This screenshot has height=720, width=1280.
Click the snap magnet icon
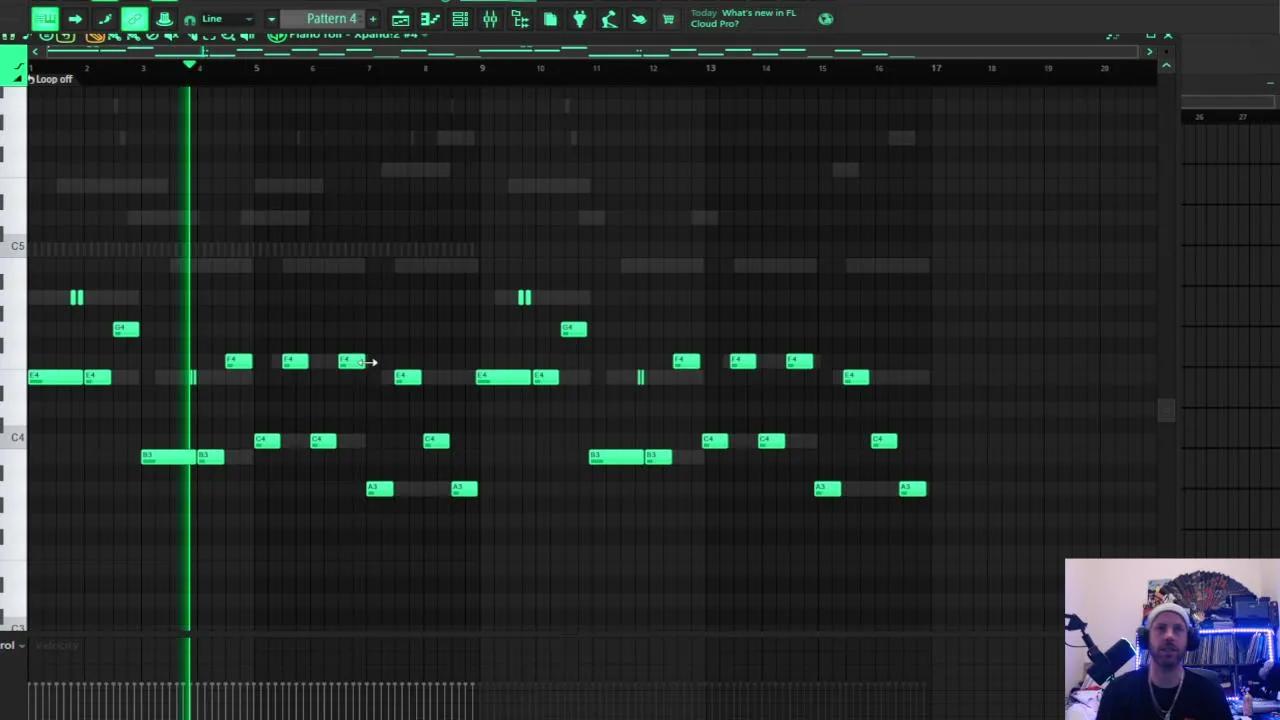pos(190,19)
